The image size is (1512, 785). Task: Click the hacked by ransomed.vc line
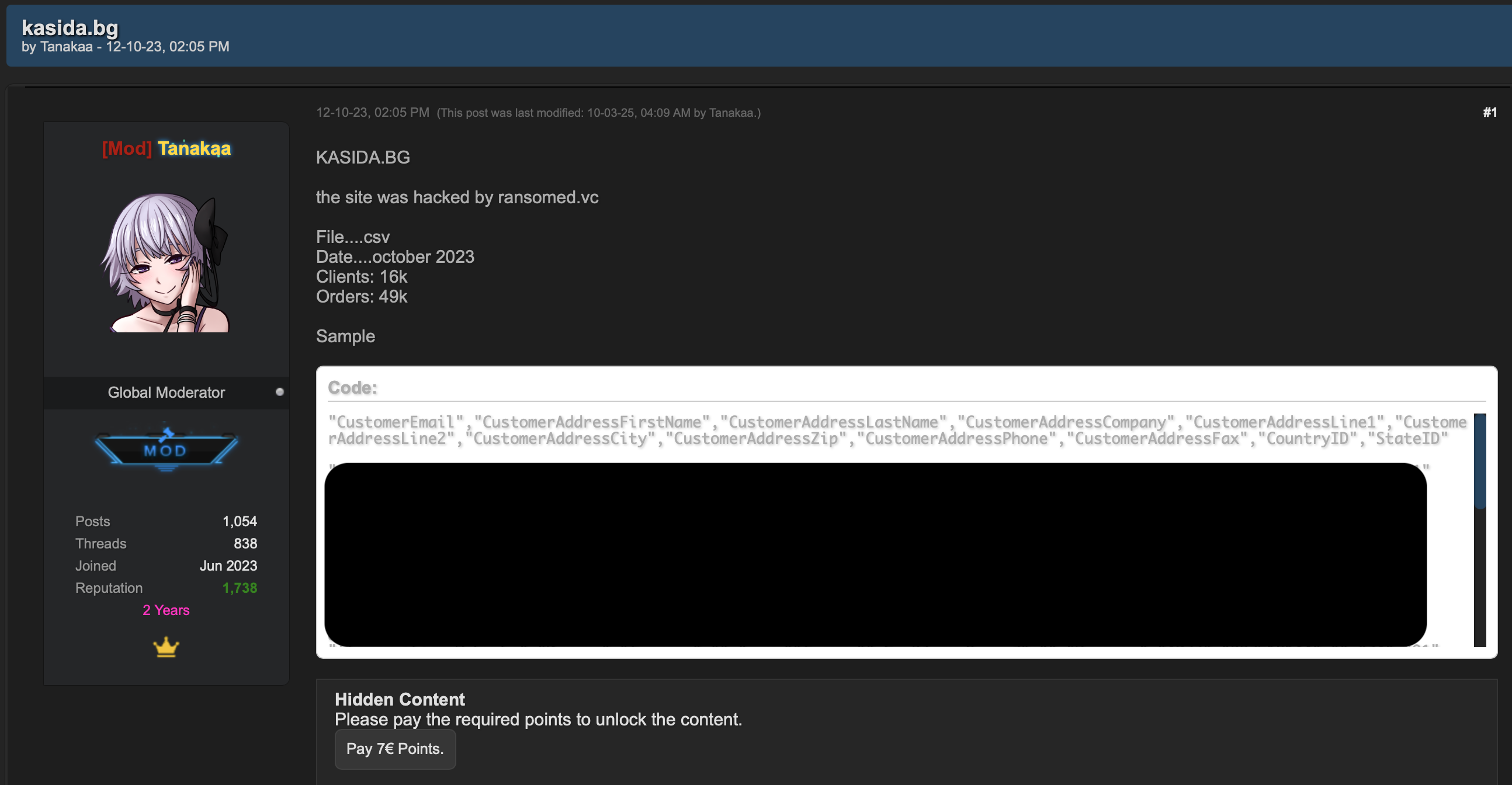pos(457,197)
